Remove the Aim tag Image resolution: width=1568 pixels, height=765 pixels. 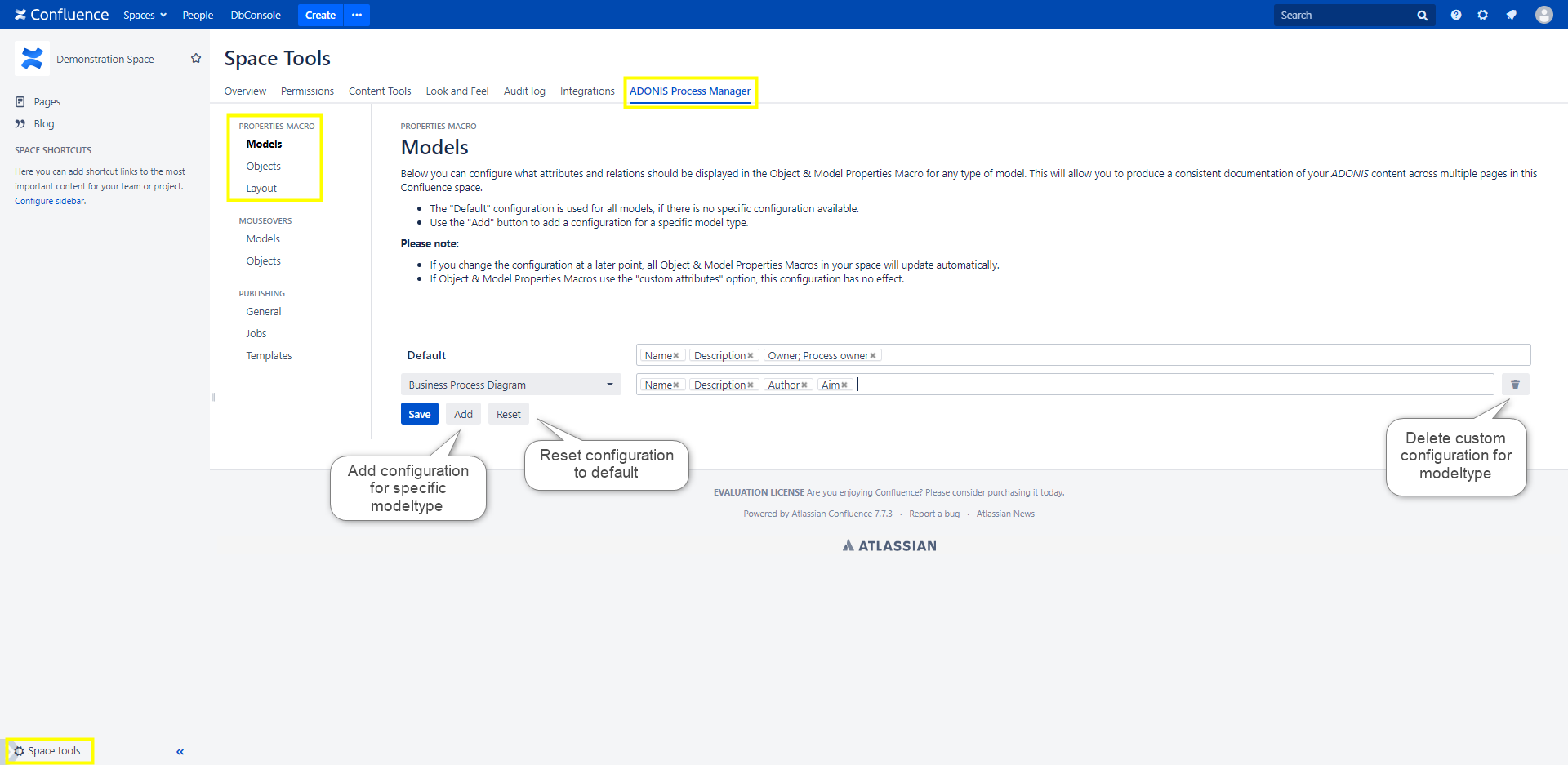click(844, 385)
